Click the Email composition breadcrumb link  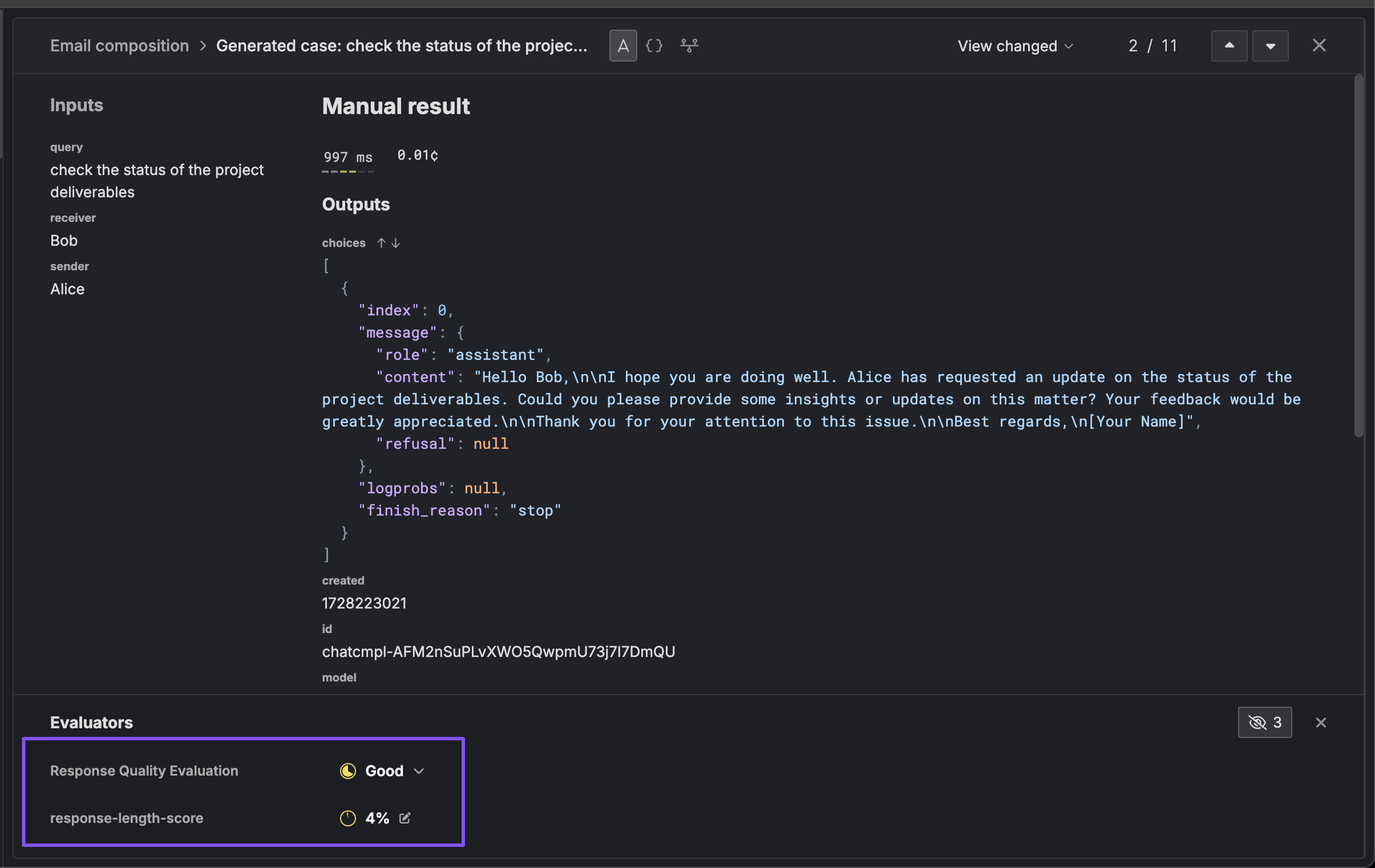pos(119,46)
